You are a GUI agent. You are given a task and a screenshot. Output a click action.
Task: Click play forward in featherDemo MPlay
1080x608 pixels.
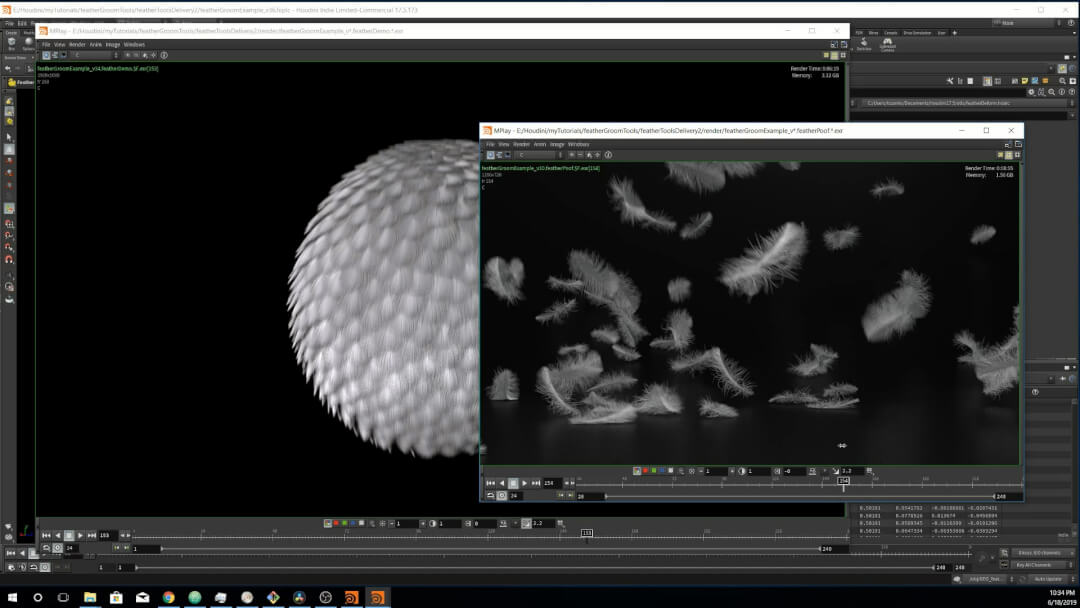coord(80,535)
